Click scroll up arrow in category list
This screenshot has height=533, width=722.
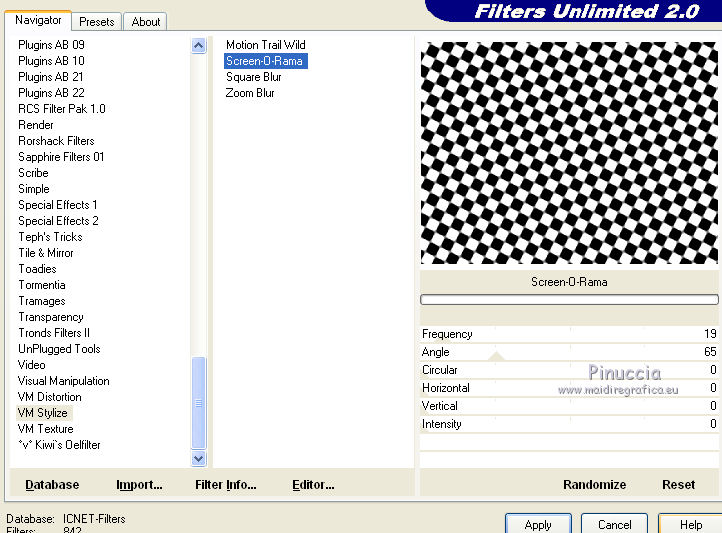point(198,45)
